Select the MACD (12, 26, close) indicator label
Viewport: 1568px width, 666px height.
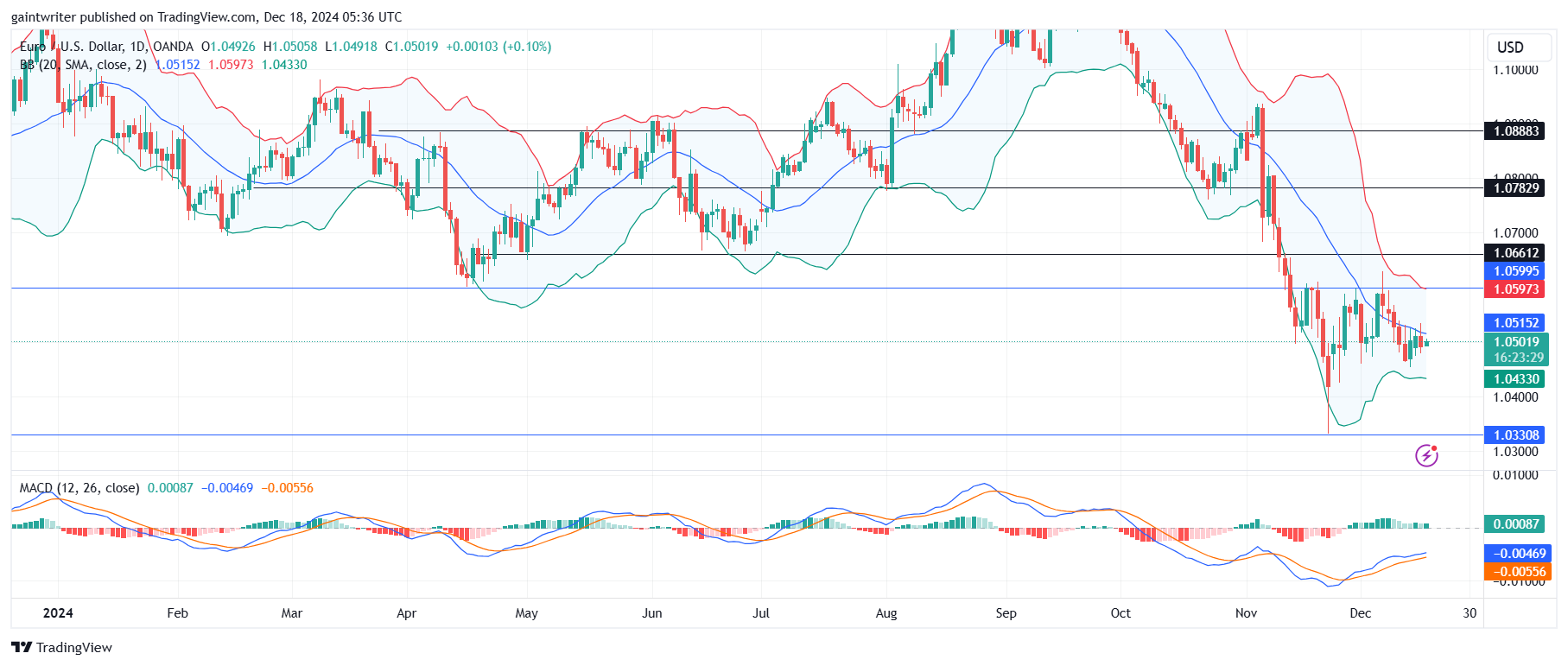click(x=79, y=488)
